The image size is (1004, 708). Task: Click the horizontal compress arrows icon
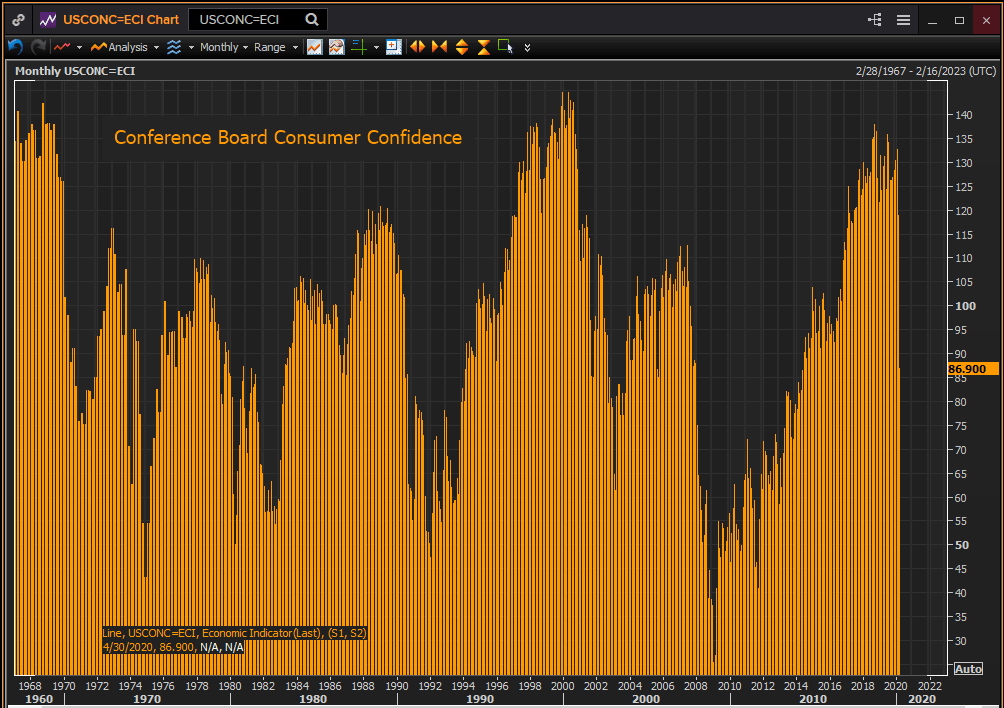click(439, 47)
